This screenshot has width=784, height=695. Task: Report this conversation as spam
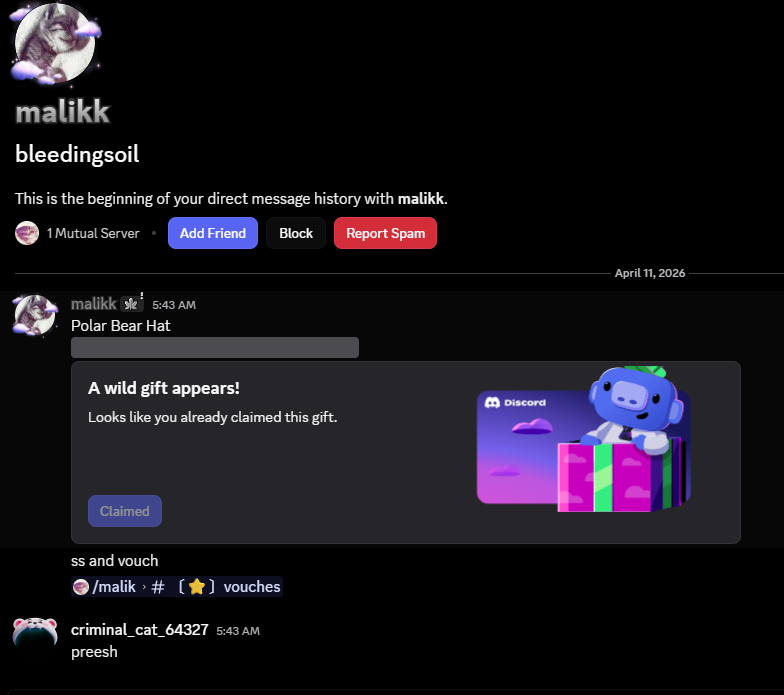pyautogui.click(x=385, y=233)
